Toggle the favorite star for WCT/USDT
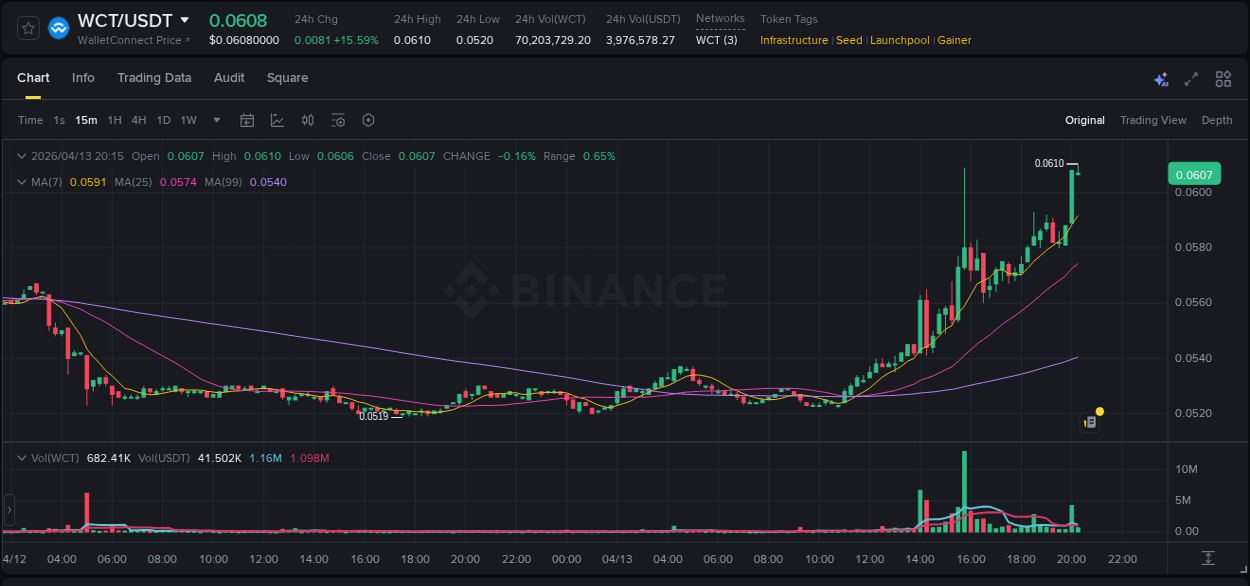 point(27,28)
